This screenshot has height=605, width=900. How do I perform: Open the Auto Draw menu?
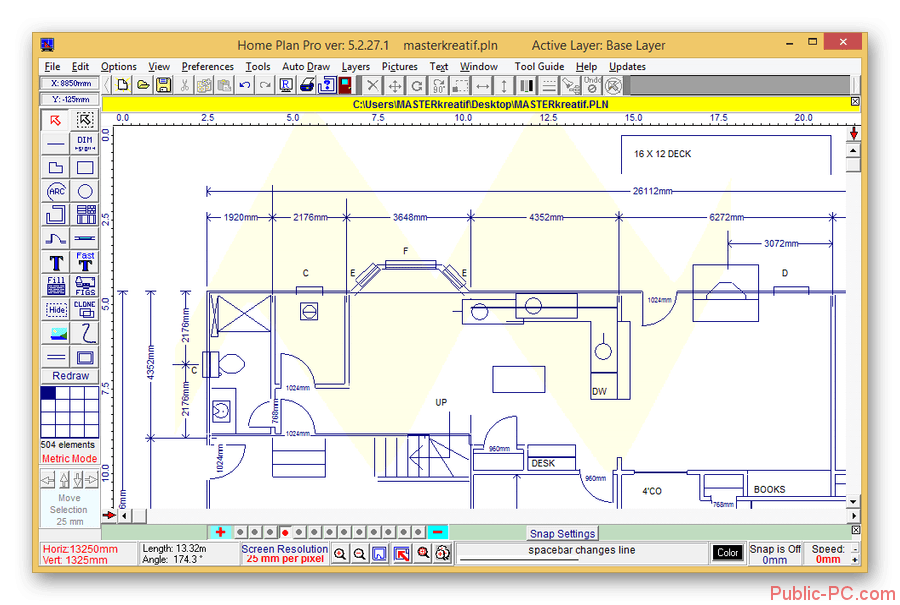(x=305, y=67)
